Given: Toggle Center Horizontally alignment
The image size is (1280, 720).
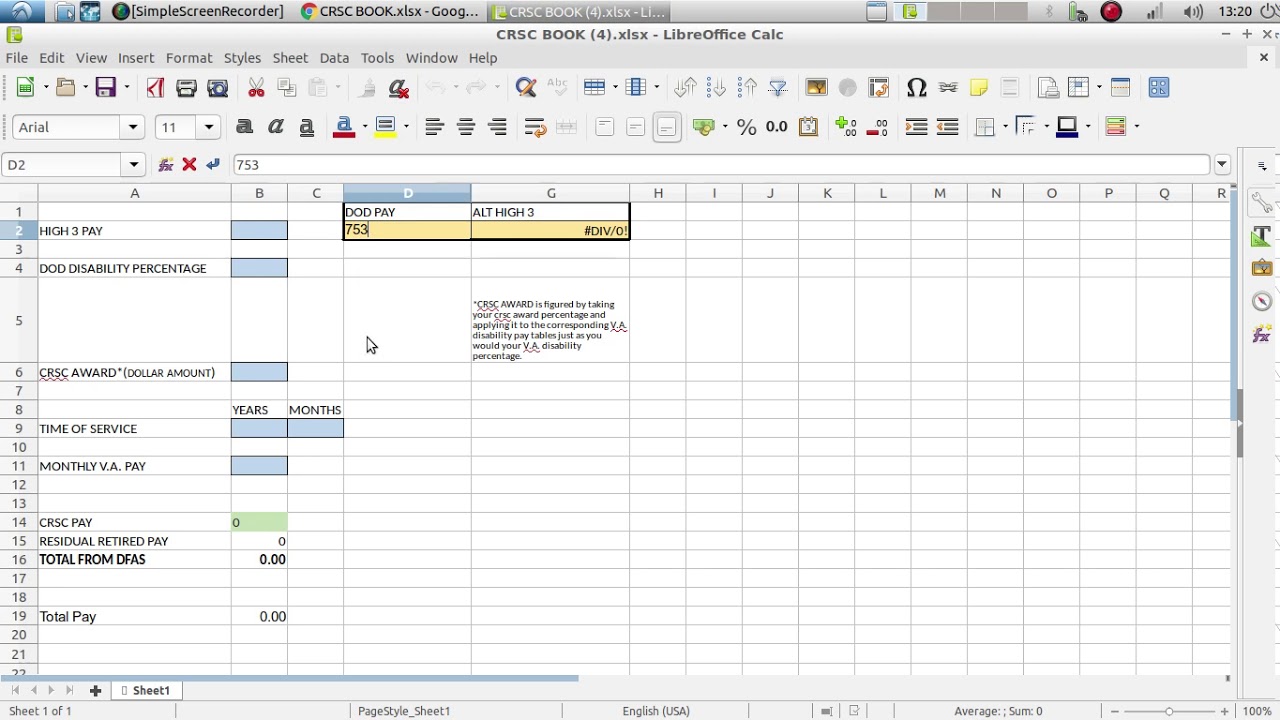Looking at the screenshot, I should pos(466,127).
